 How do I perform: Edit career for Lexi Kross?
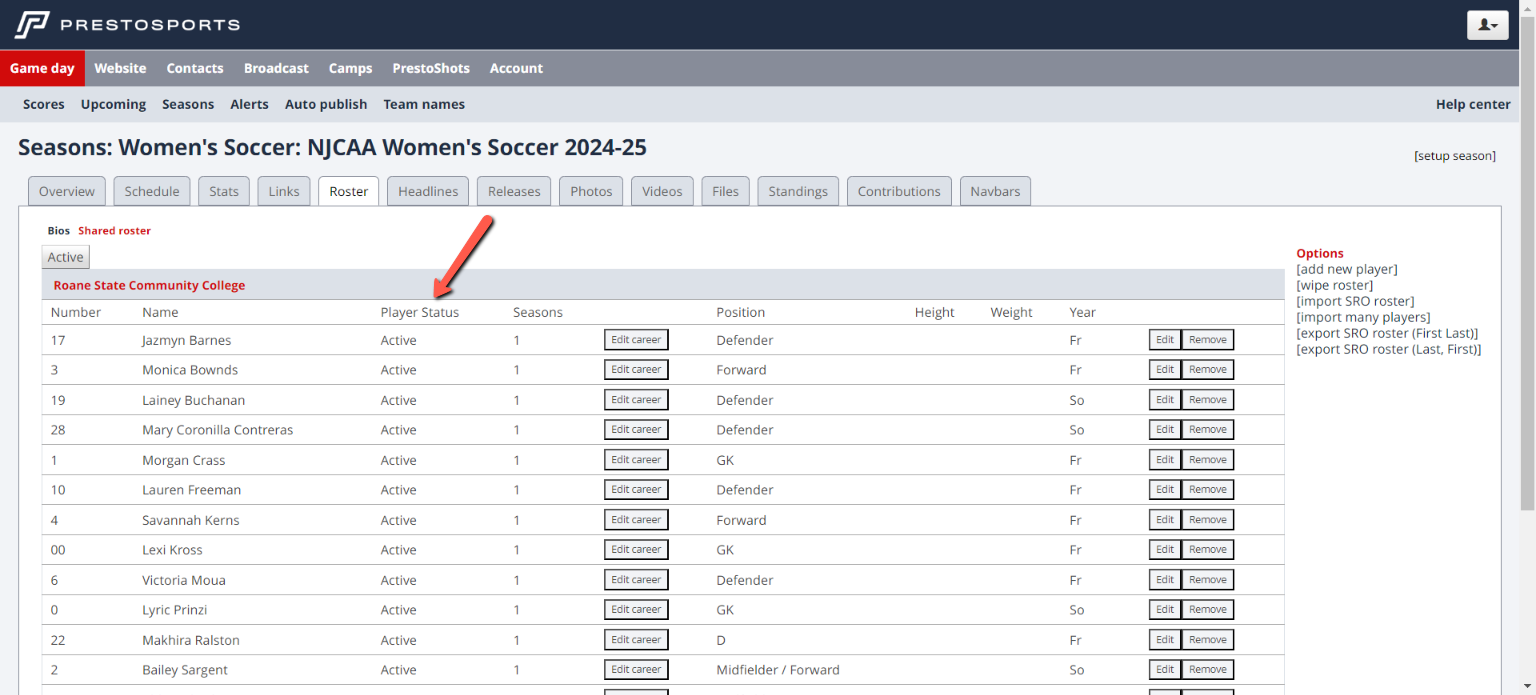[x=636, y=550]
